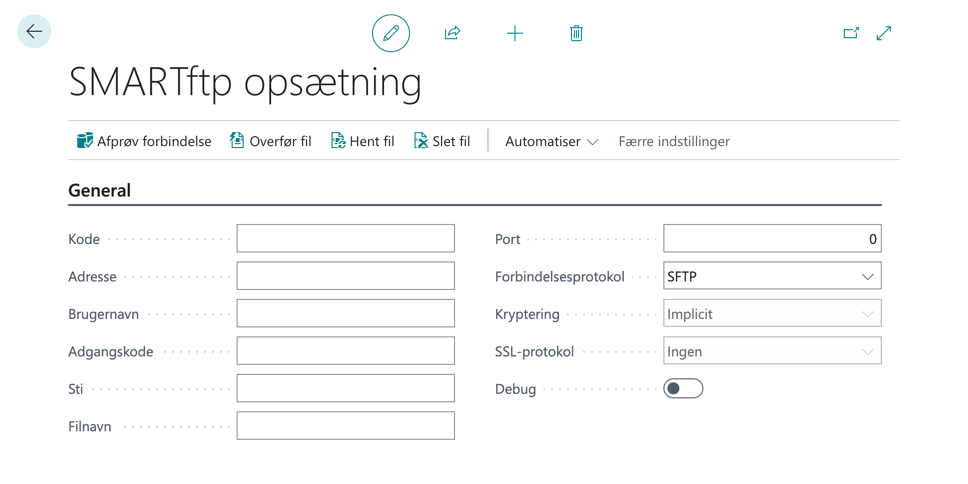This screenshot has height=484, width=968.
Task: Click the share icon
Action: point(452,33)
